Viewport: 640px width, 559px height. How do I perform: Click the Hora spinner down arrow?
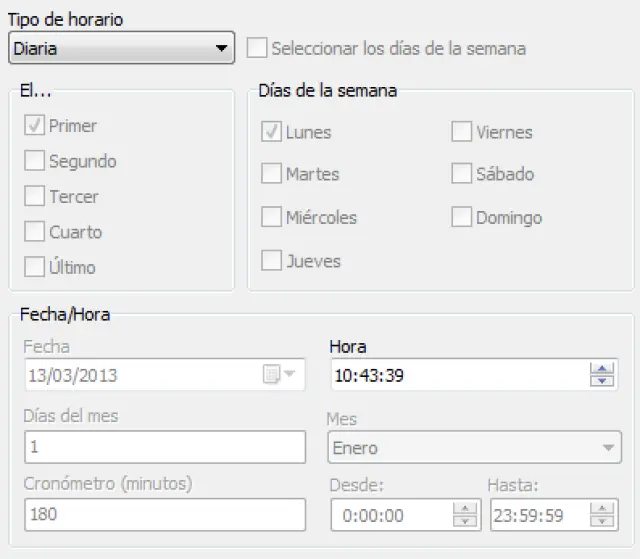coord(601,381)
